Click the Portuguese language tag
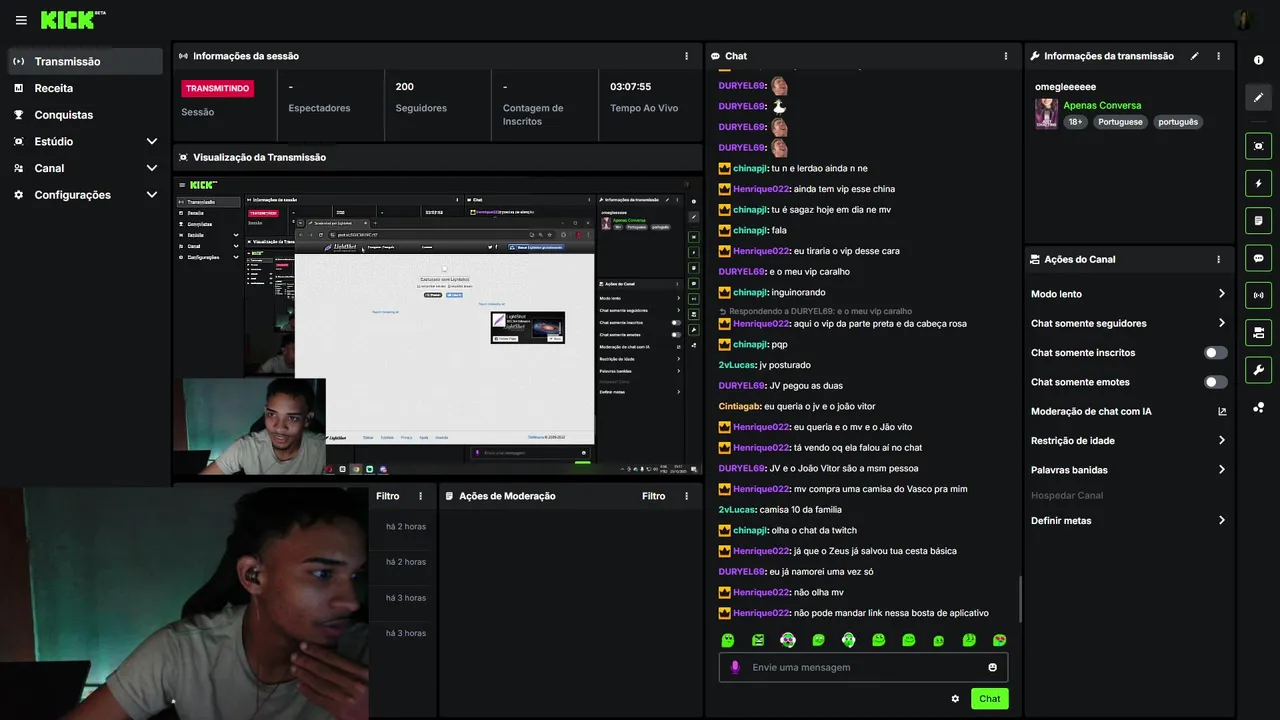Viewport: 1280px width, 720px height. [x=1120, y=122]
